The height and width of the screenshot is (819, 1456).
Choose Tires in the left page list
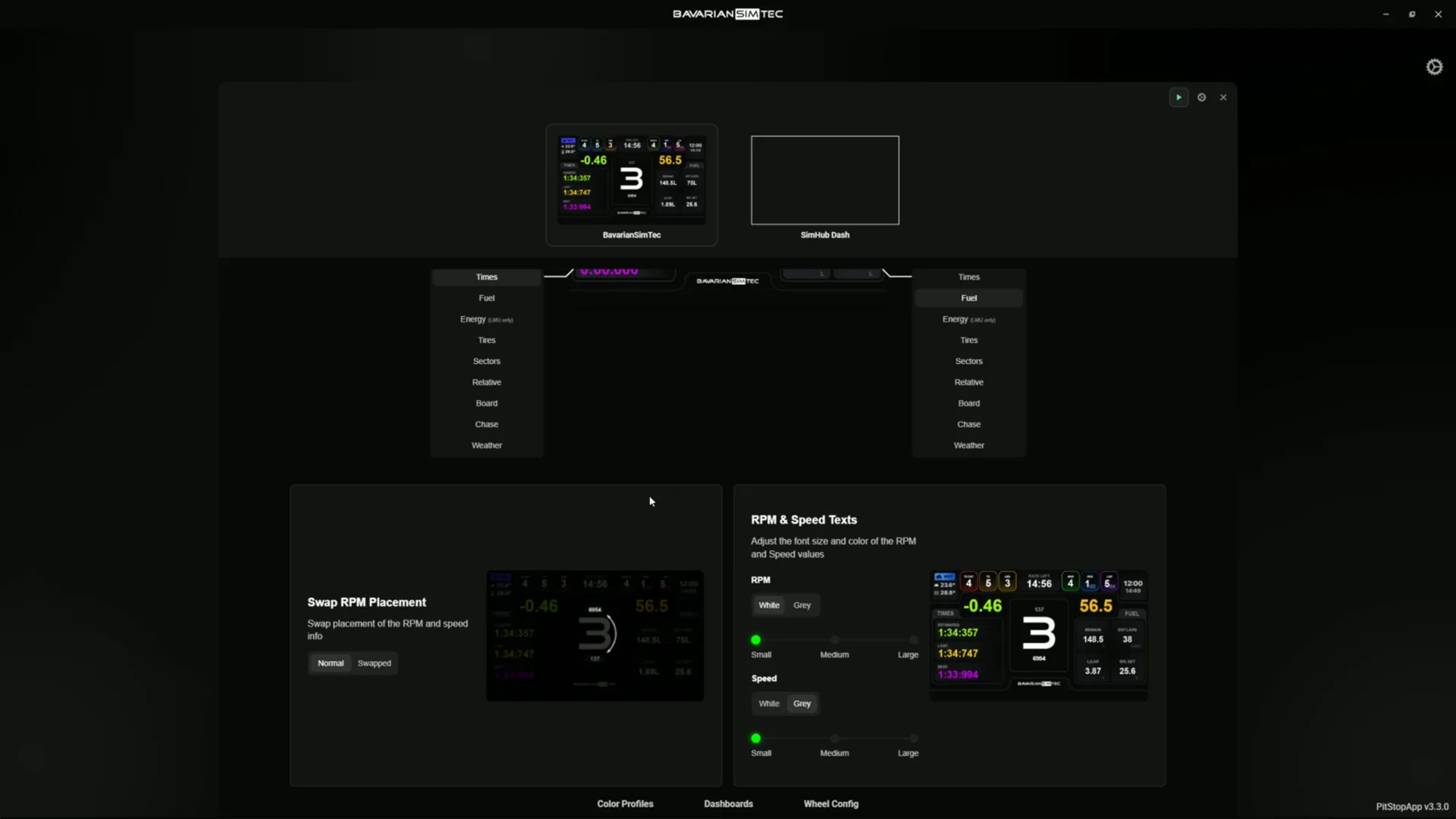(x=487, y=340)
